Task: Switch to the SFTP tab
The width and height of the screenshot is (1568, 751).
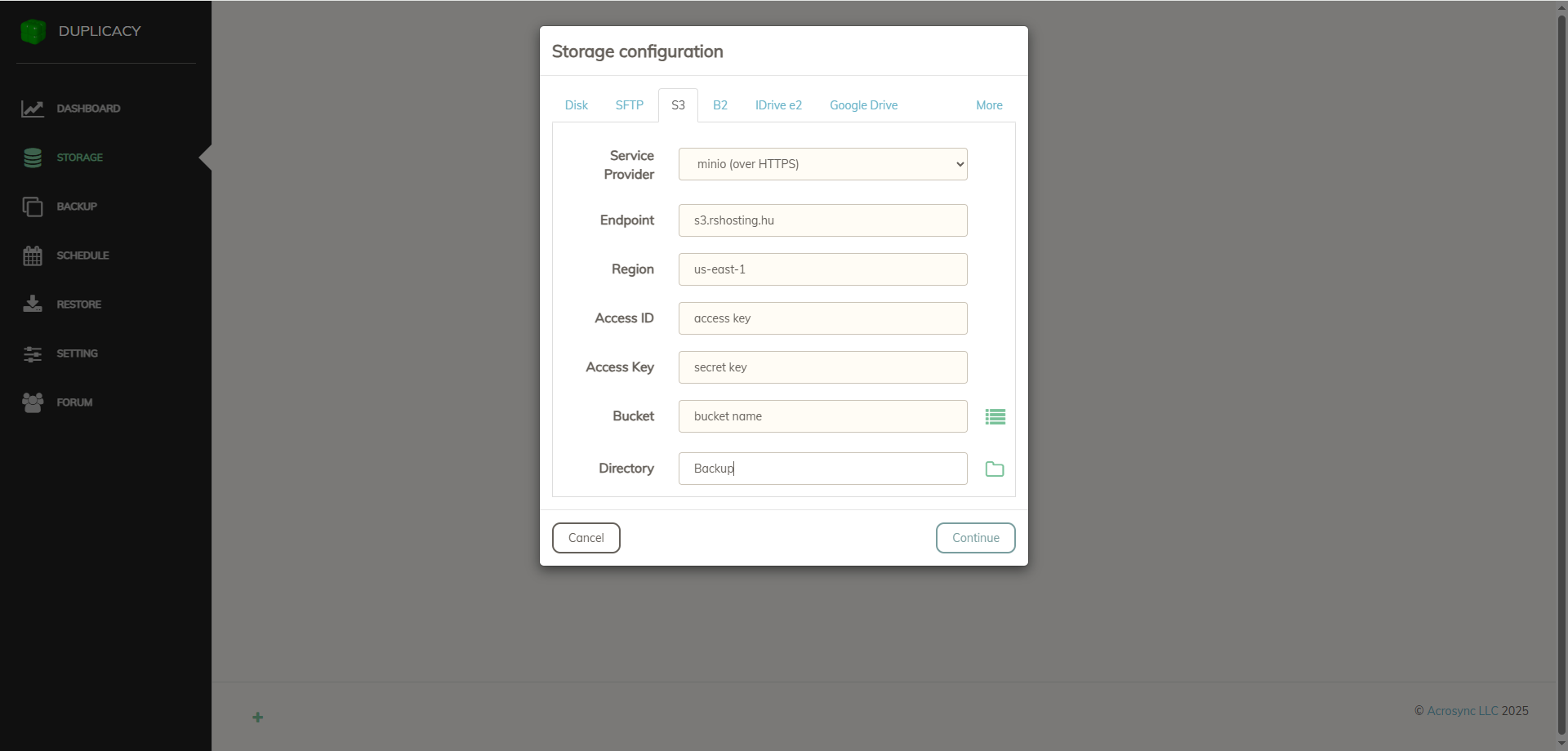Action: point(629,105)
